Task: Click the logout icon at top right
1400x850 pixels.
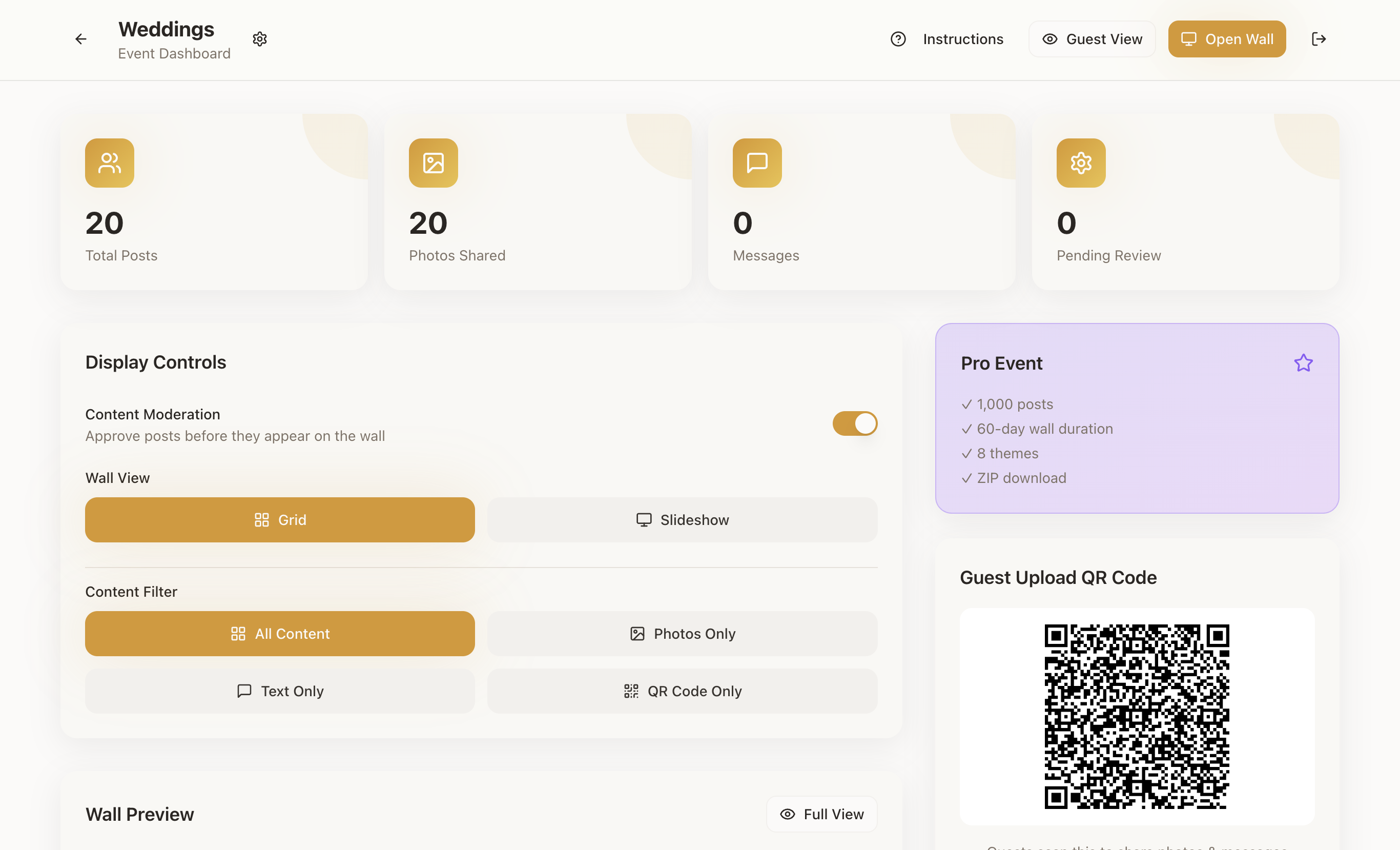Action: [1318, 39]
